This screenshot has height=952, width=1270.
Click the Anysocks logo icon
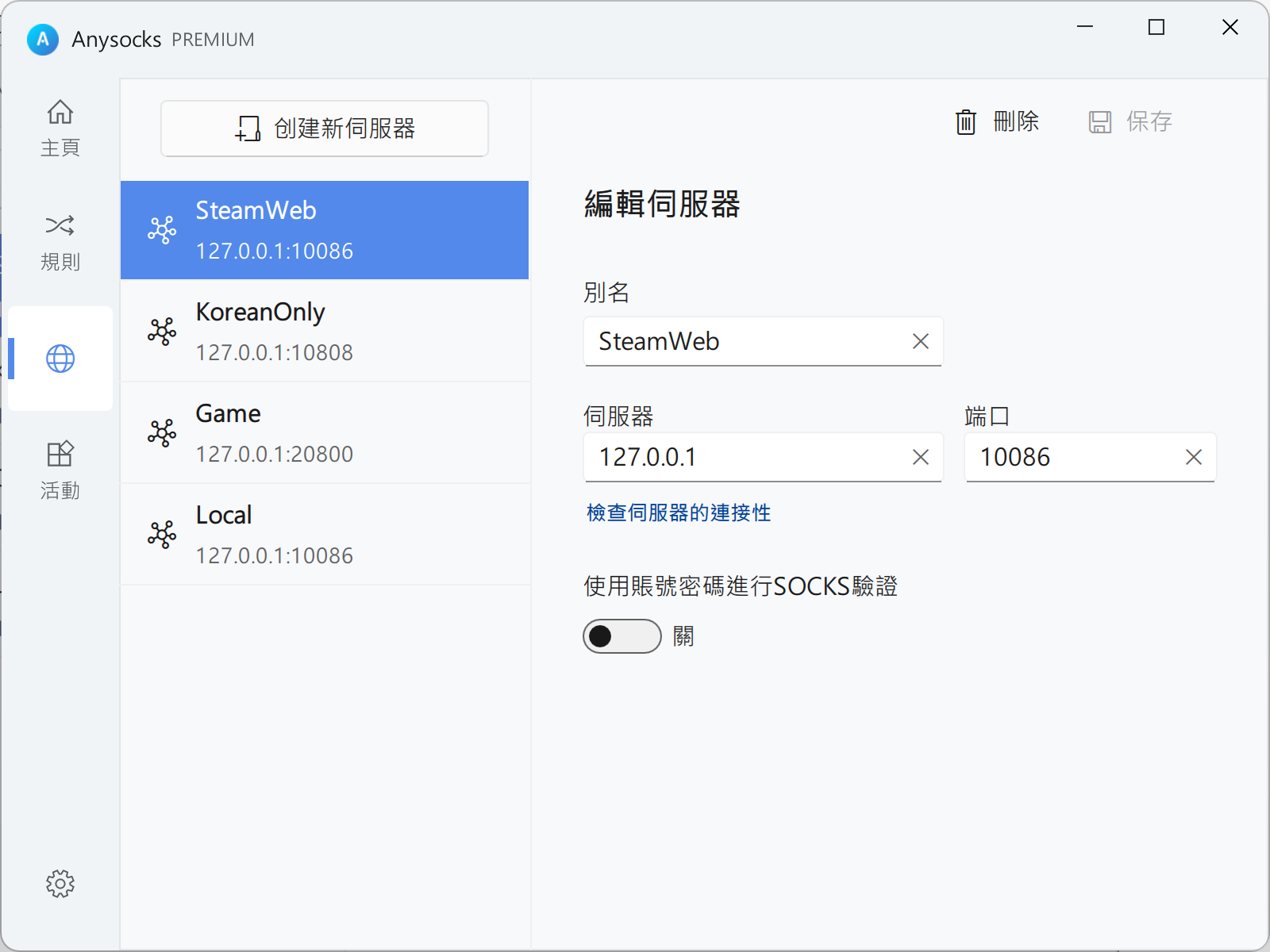coord(43,39)
